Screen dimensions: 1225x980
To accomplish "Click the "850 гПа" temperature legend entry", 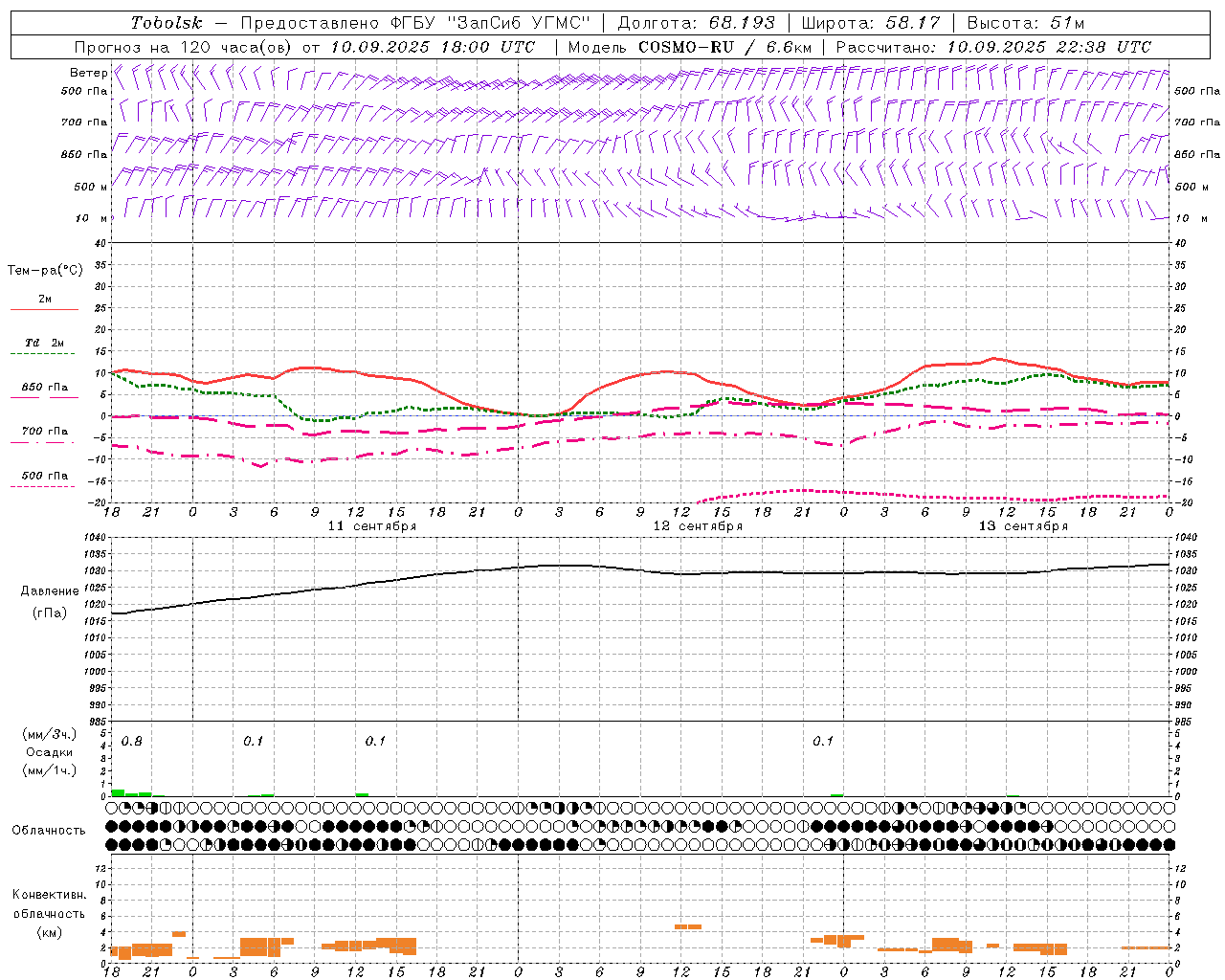I will pyautogui.click(x=45, y=387).
